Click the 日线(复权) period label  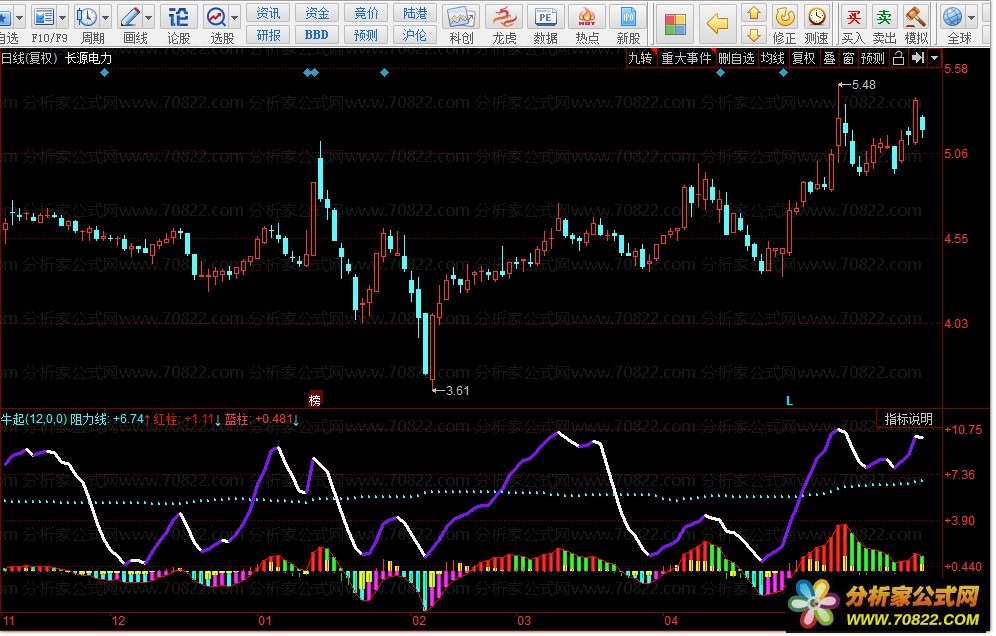click(x=29, y=58)
